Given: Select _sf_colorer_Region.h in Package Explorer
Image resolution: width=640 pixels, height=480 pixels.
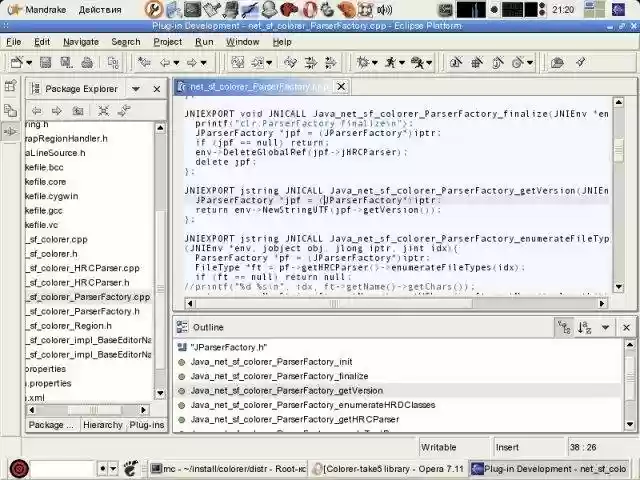Looking at the screenshot, I should coord(69,326).
